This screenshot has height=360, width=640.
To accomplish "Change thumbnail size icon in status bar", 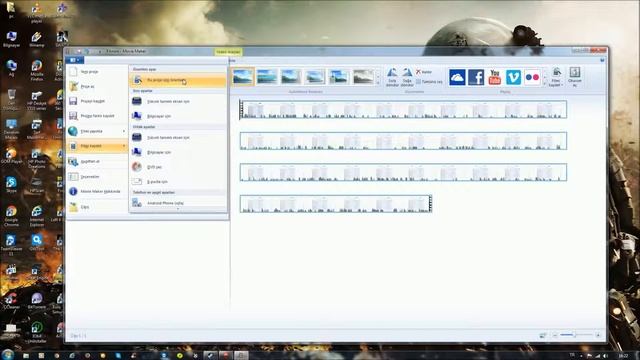I will [542, 335].
